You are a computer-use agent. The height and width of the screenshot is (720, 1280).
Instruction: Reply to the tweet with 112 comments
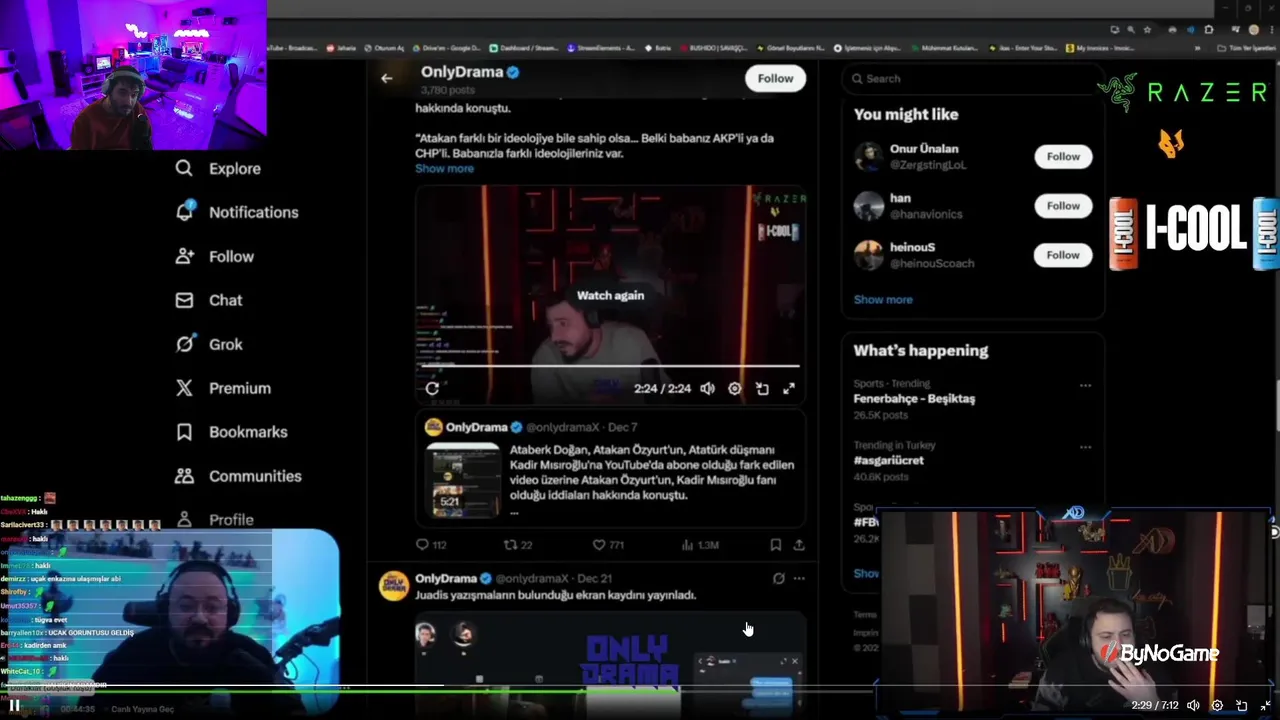pos(431,545)
